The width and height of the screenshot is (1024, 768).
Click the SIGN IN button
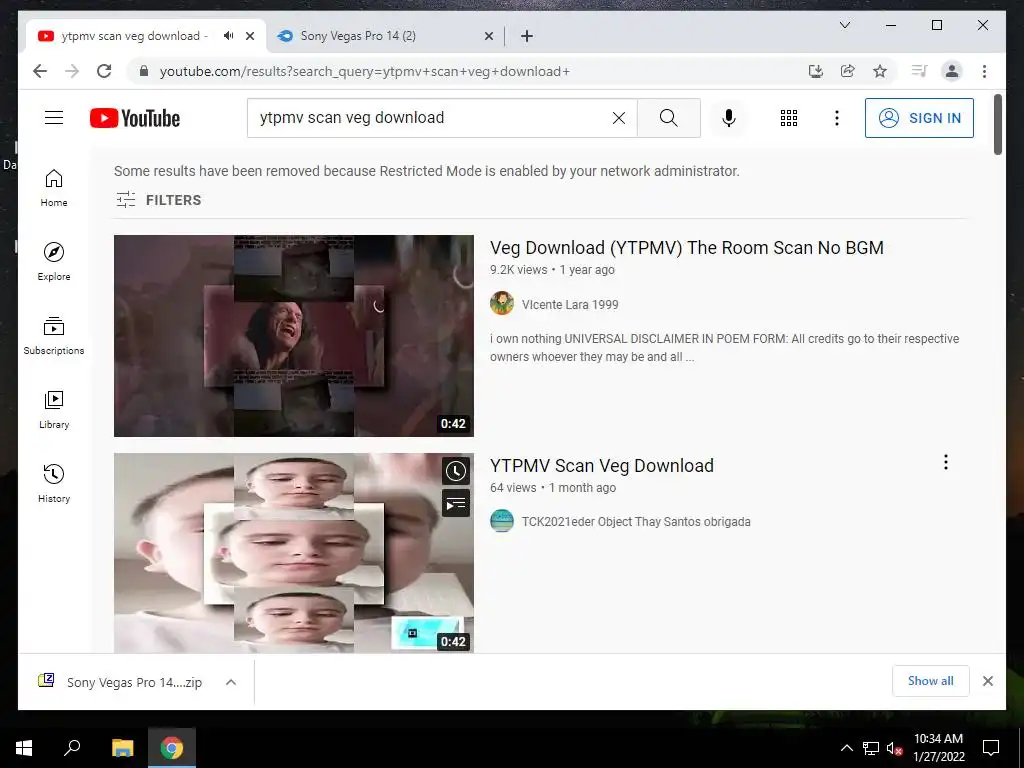click(919, 118)
